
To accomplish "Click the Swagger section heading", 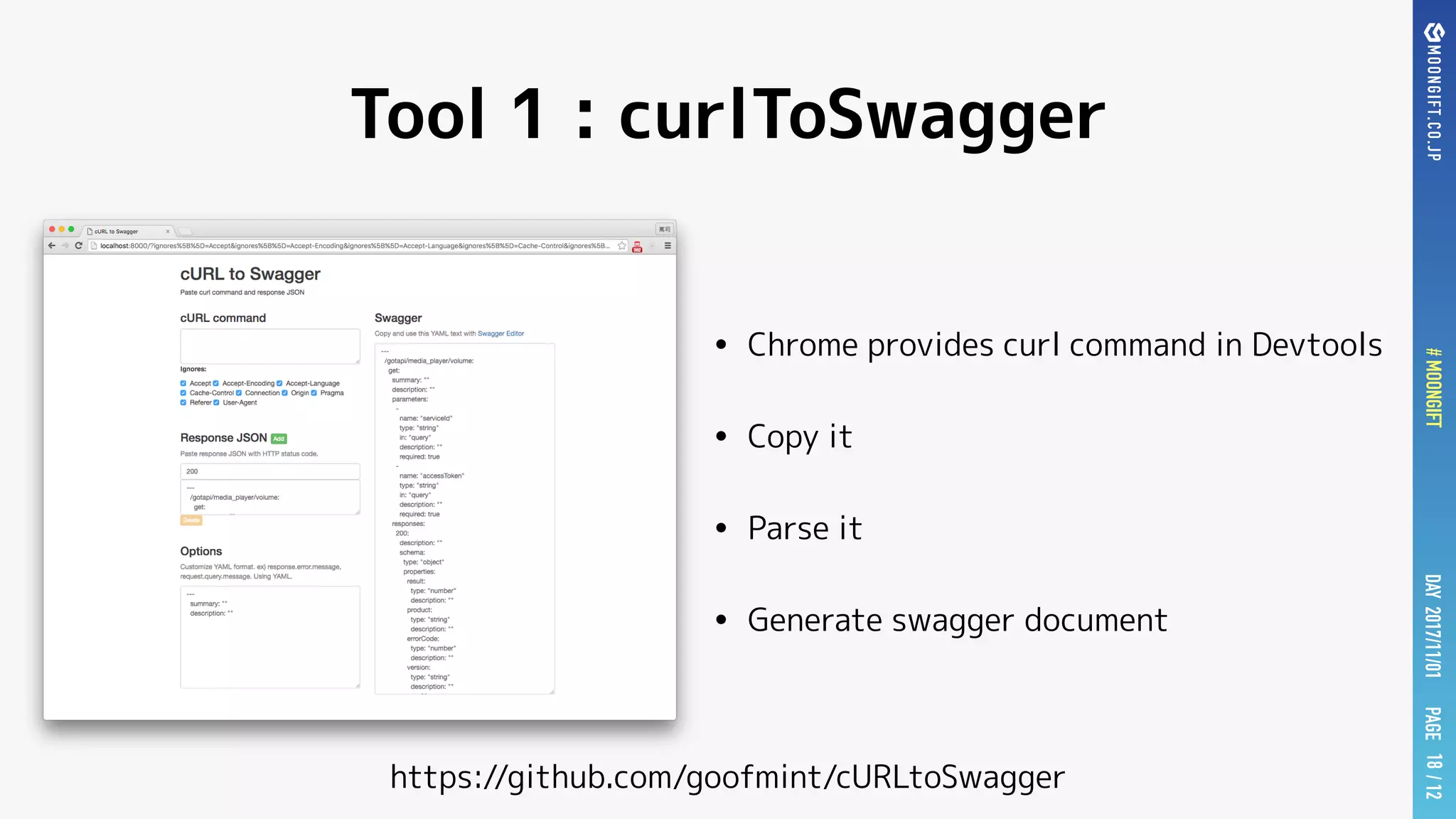I will pos(398,318).
